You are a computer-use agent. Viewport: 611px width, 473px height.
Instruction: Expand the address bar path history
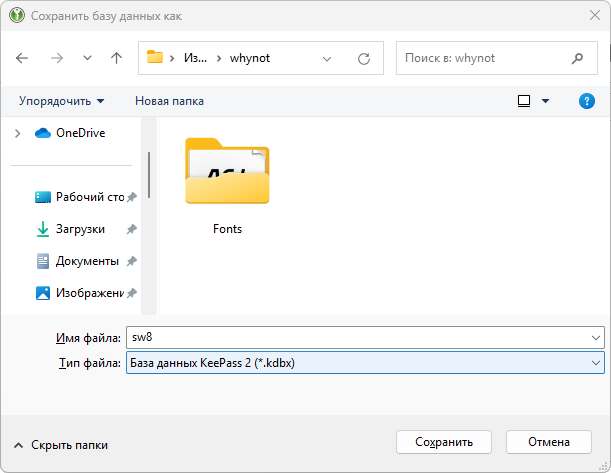coord(328,58)
